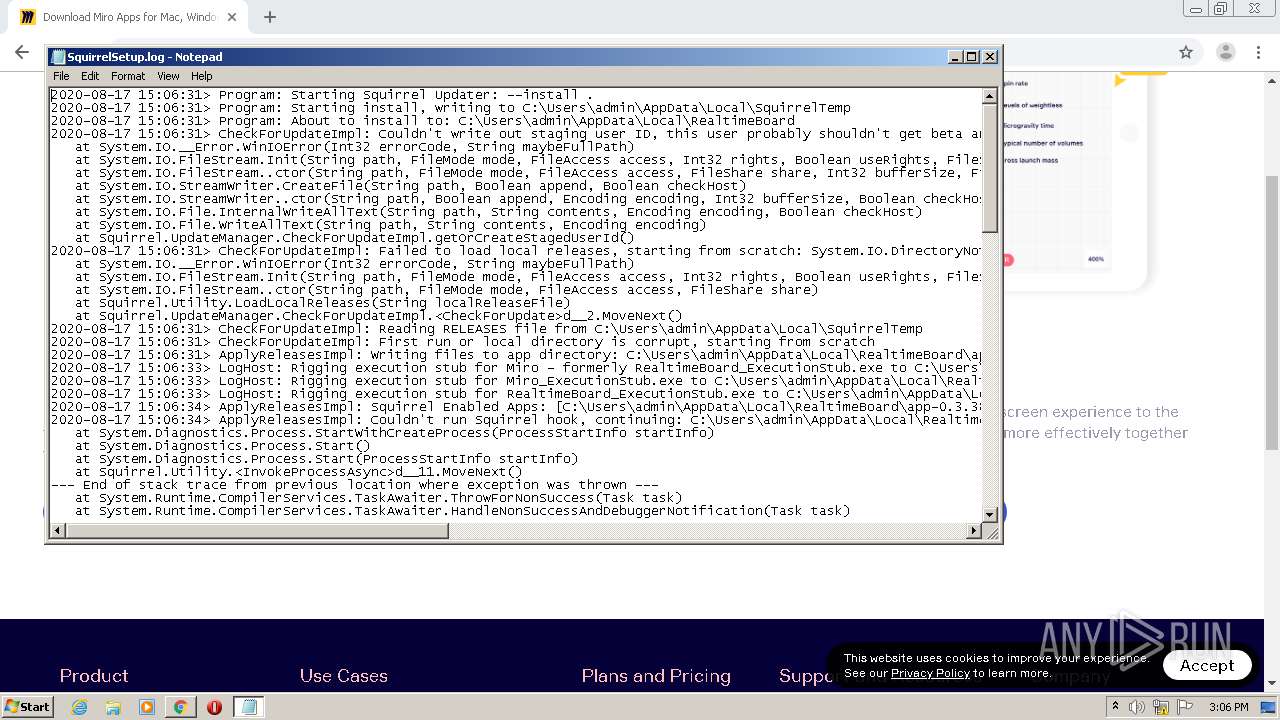1280x720 pixels.
Task: Open the network tray icon
Action: tap(1161, 707)
